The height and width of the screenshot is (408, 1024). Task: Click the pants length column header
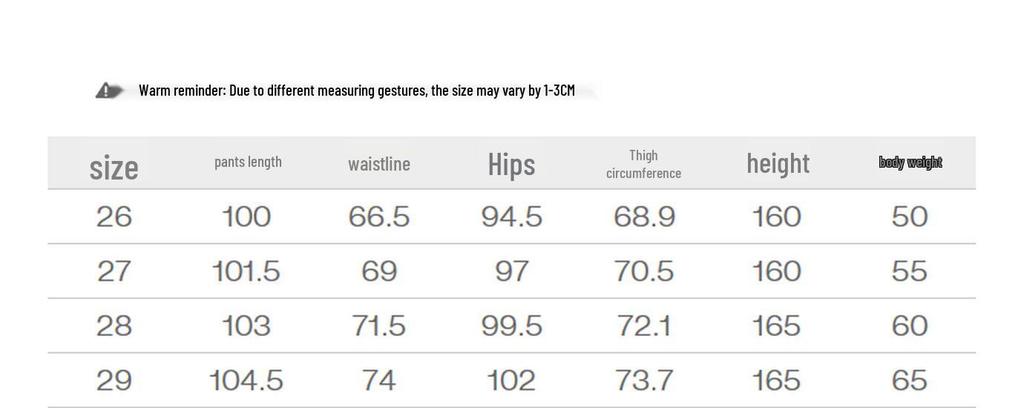[248, 162]
